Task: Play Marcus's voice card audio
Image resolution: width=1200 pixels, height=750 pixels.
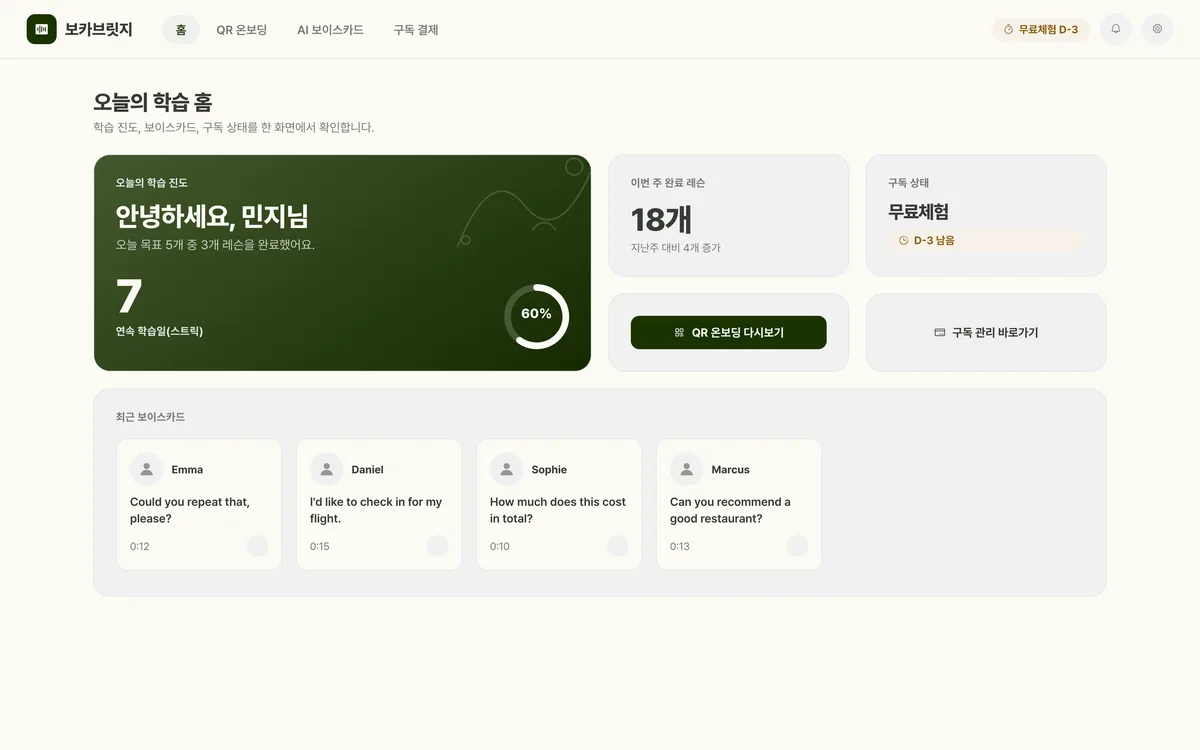Action: click(x=798, y=546)
